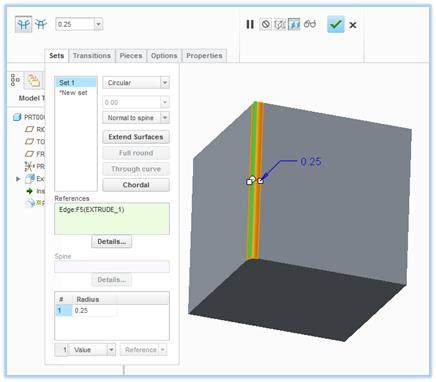Viewport: 436px width, 382px height.
Task: Open the model tree settings icon
Action: pyautogui.click(x=15, y=80)
